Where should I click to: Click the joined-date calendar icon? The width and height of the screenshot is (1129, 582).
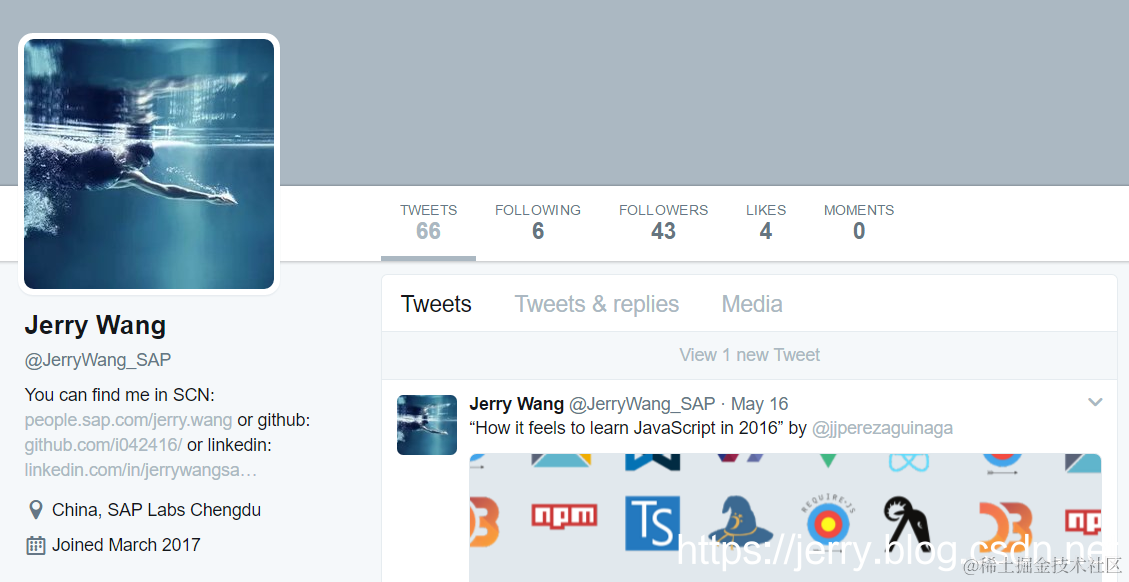[35, 545]
